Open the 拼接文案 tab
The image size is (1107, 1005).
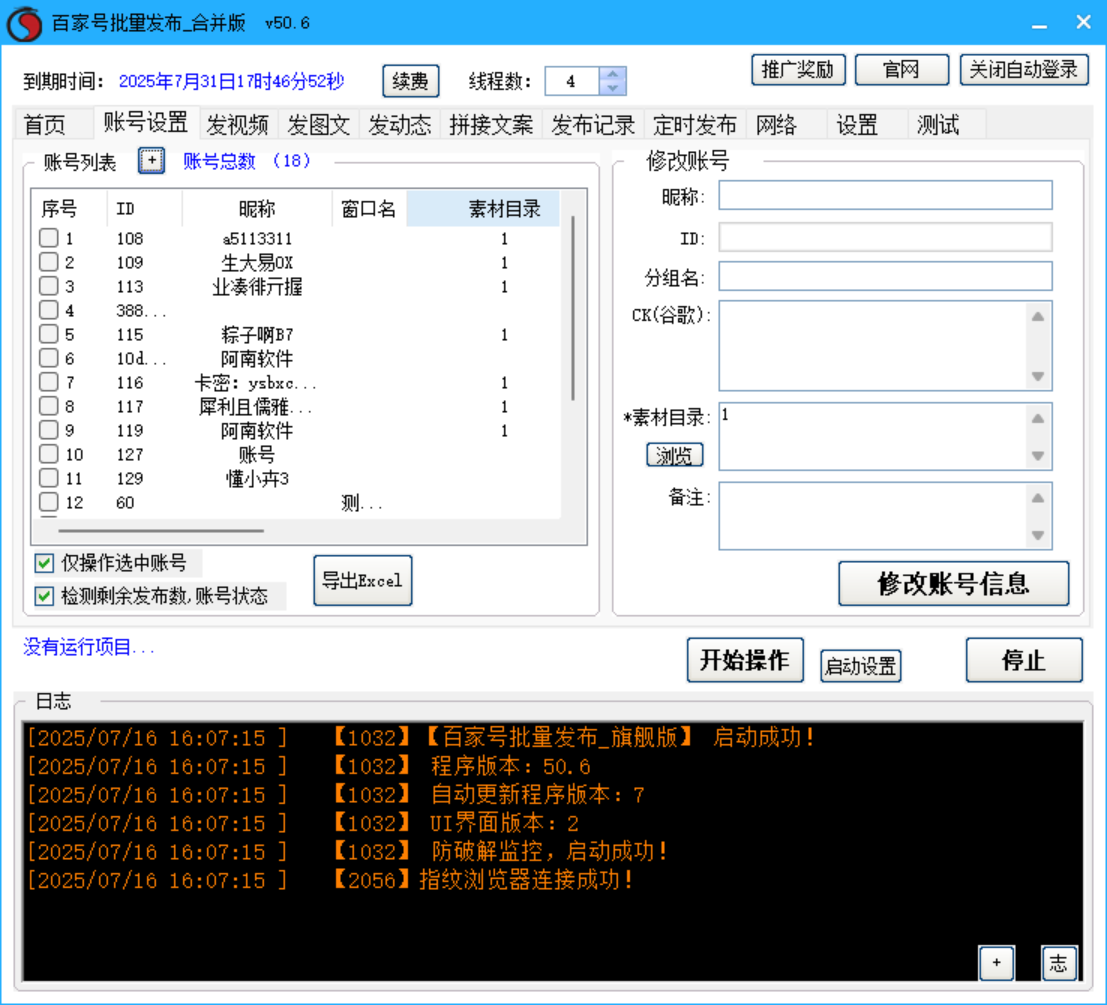(x=491, y=125)
